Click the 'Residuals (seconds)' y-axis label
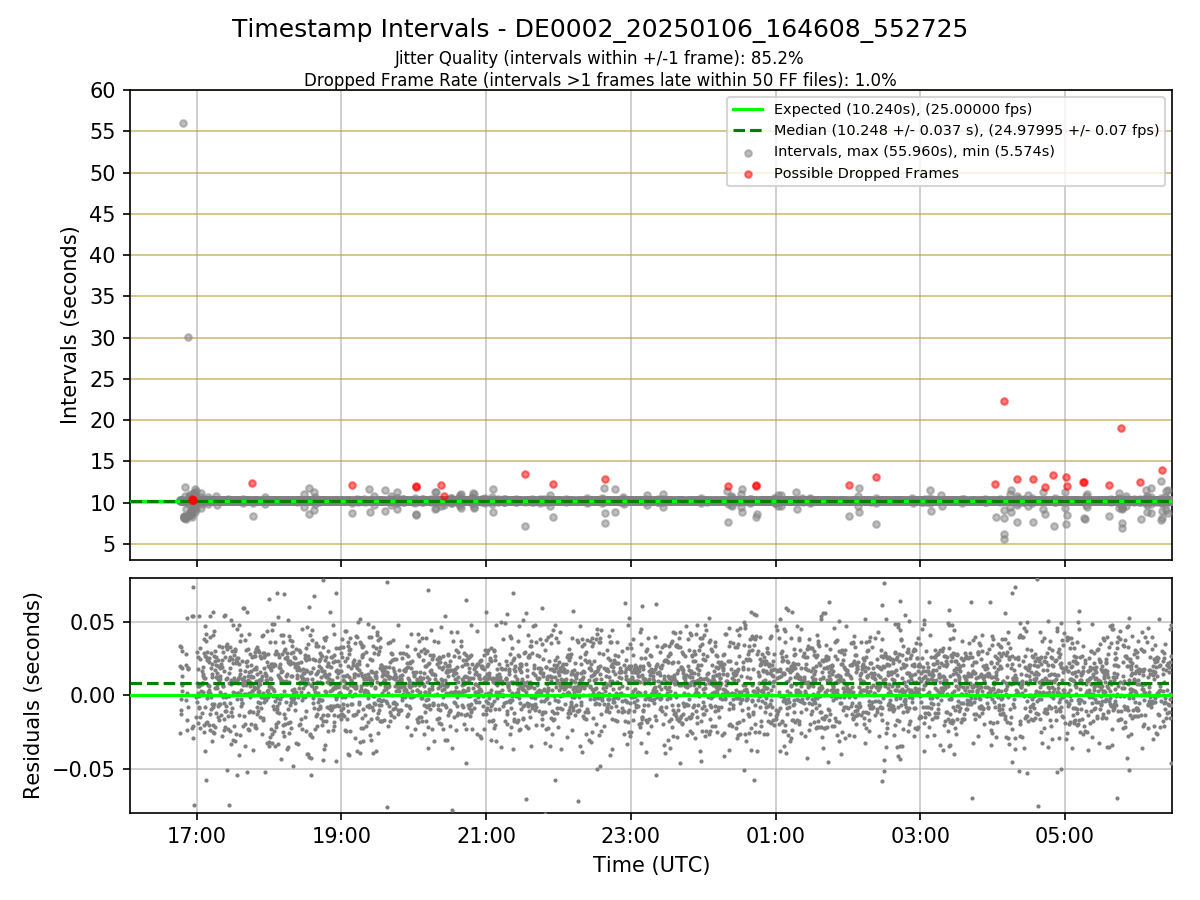This screenshot has height=900, width=1200. click(x=33, y=695)
